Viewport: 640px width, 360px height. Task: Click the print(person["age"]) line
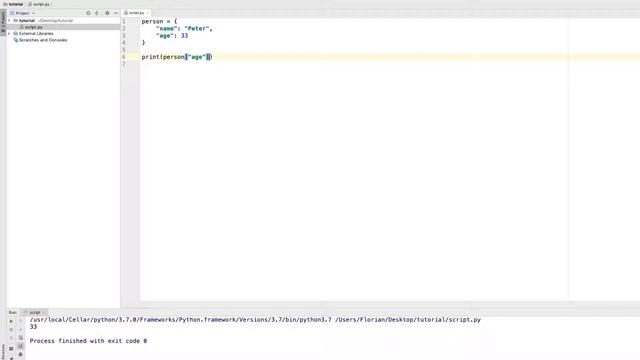coord(177,57)
